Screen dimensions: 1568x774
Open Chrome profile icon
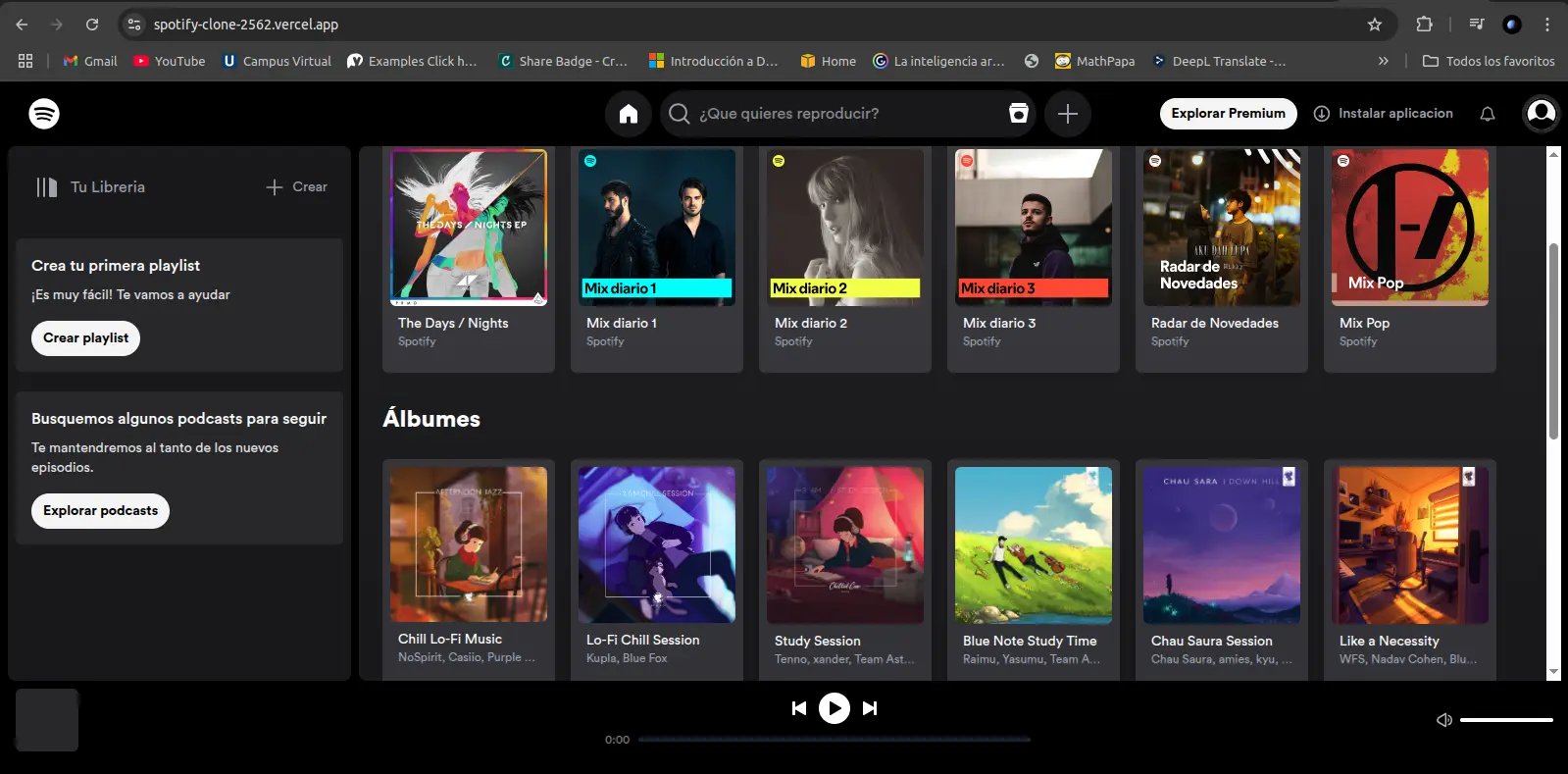[1512, 25]
